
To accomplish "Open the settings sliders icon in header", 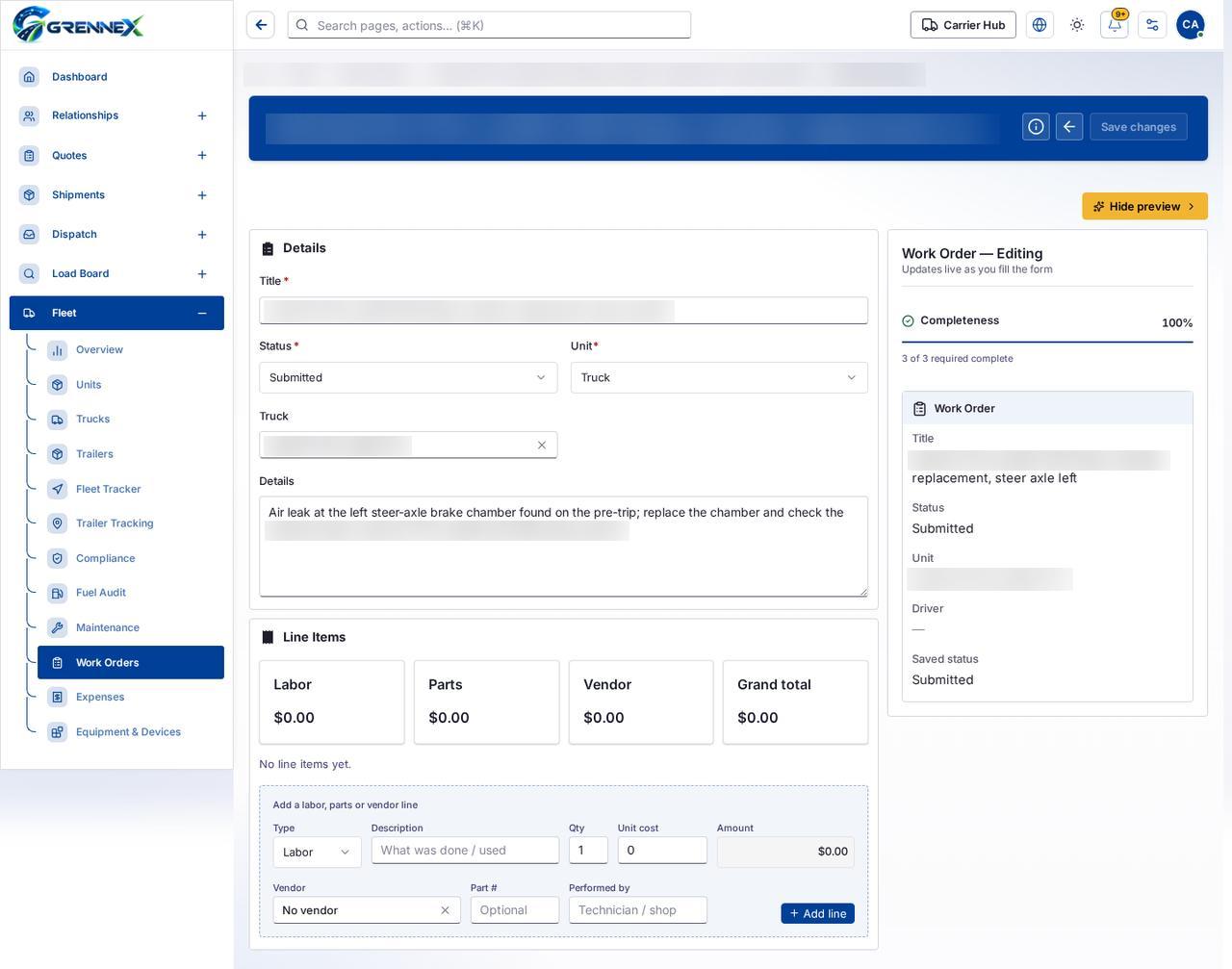I will click(x=1152, y=25).
